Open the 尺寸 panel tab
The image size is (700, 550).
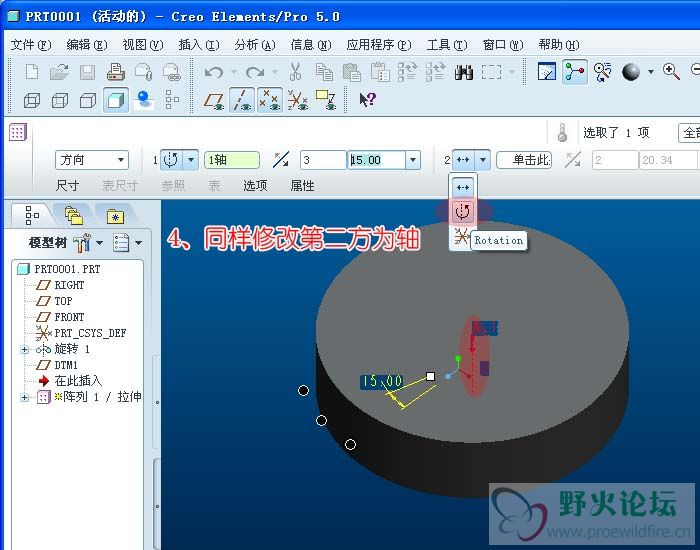(x=67, y=185)
